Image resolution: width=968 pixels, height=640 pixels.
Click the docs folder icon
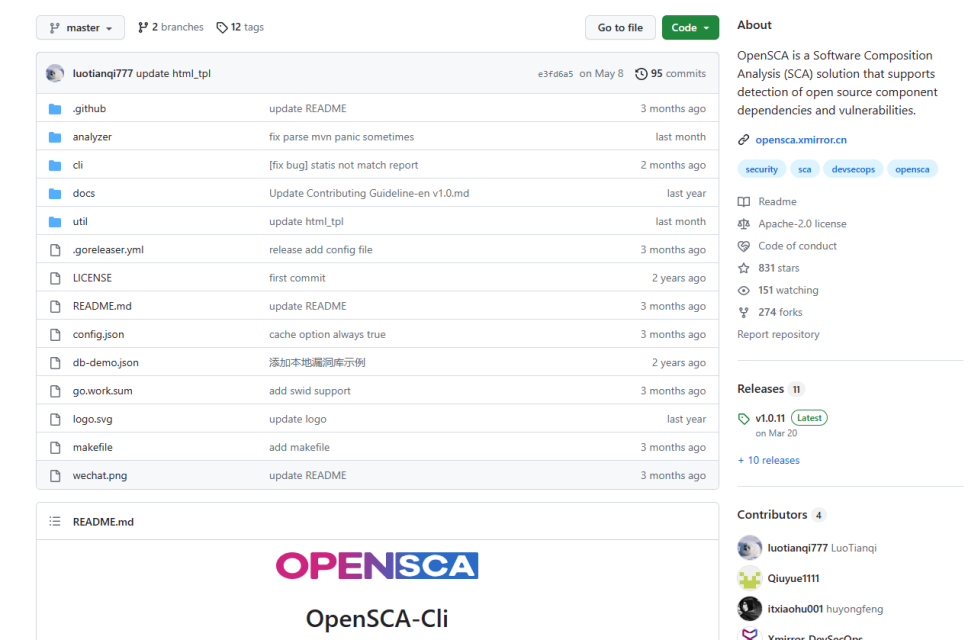pos(55,194)
